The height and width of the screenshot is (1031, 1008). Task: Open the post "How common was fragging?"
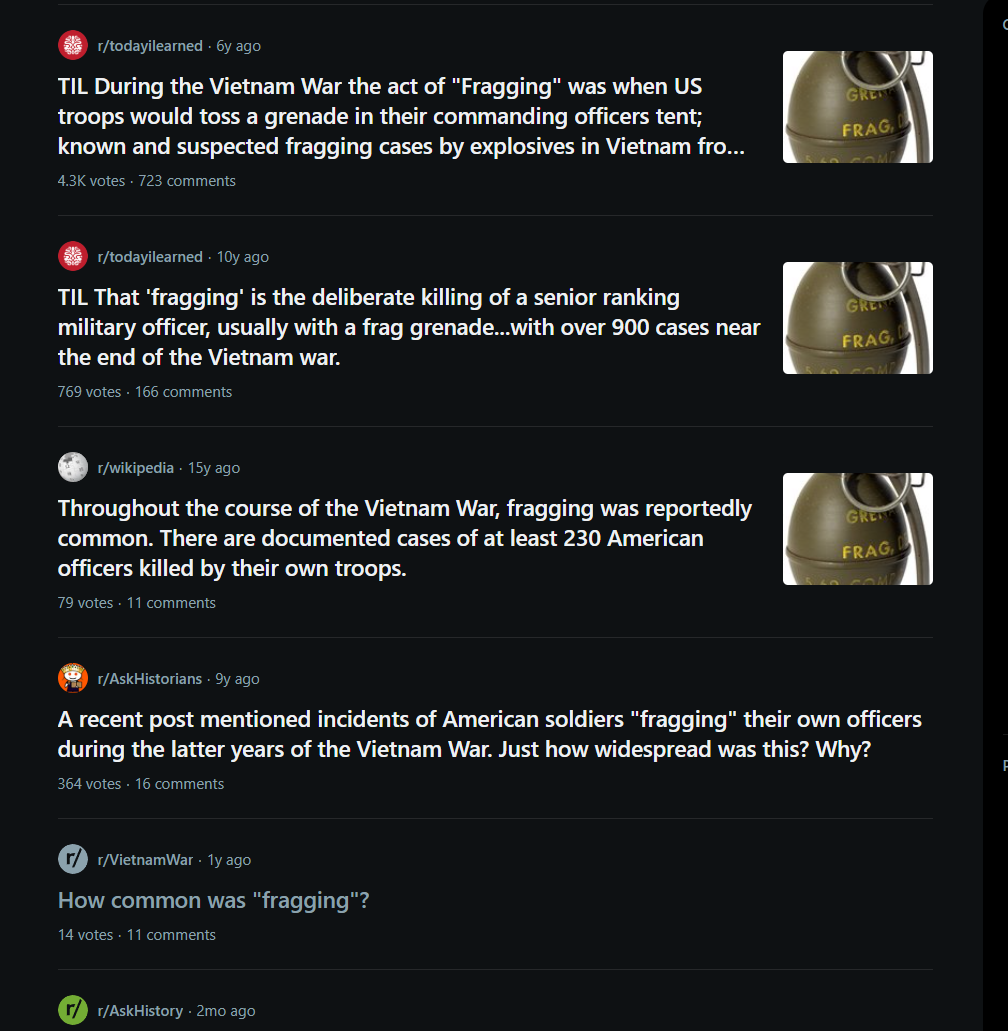point(214,901)
